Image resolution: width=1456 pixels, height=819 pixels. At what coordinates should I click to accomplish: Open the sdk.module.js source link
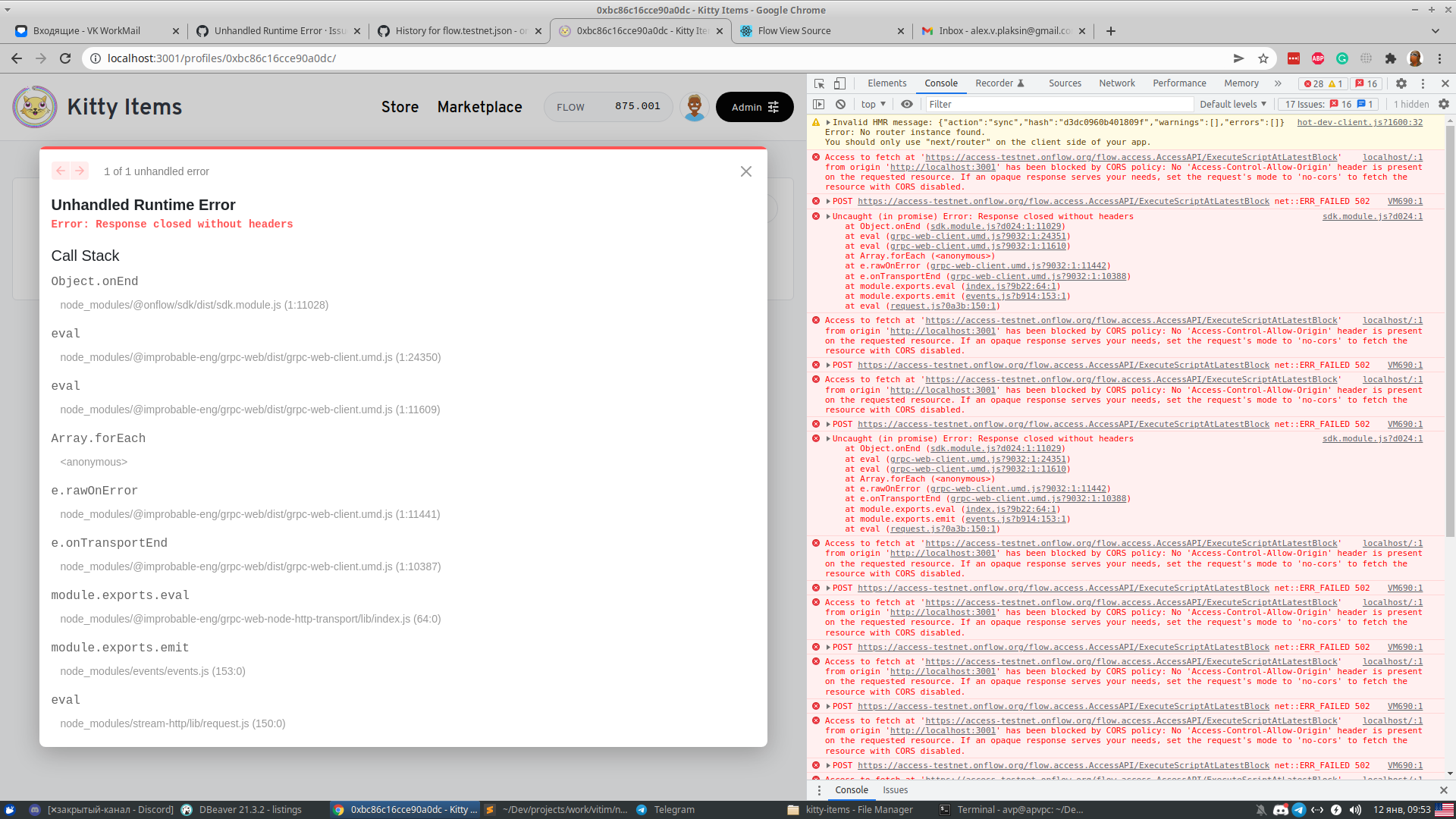coord(1371,216)
